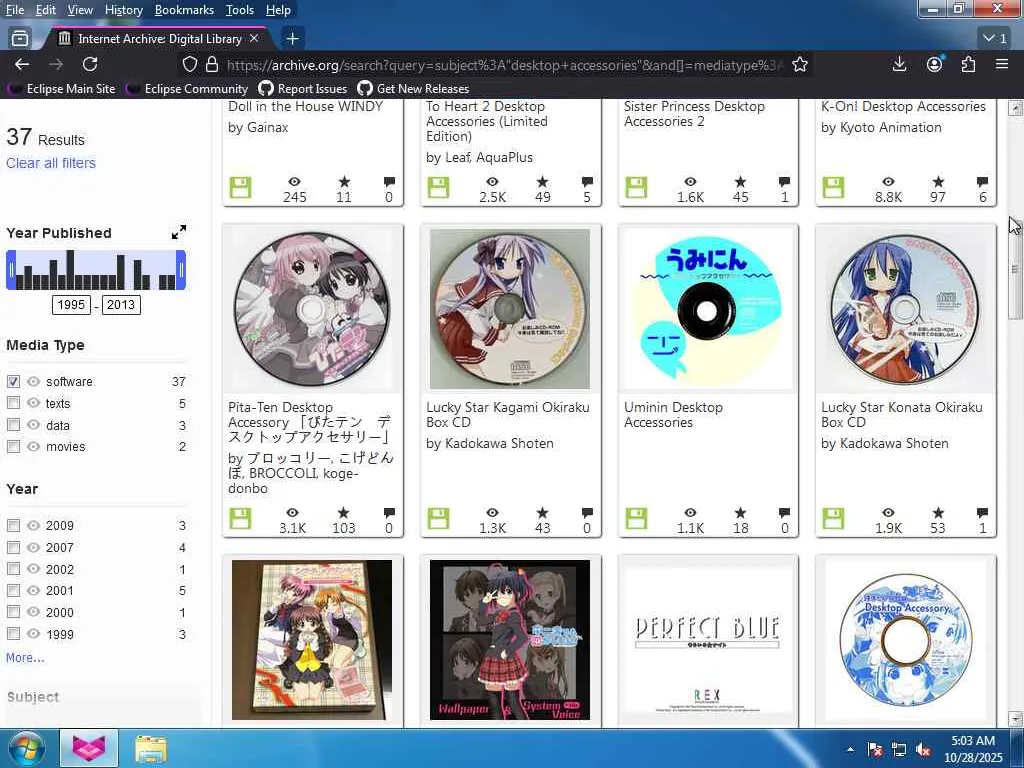The height and width of the screenshot is (768, 1024).
Task: Check the 2009 year checkbox
Action: click(x=13, y=525)
